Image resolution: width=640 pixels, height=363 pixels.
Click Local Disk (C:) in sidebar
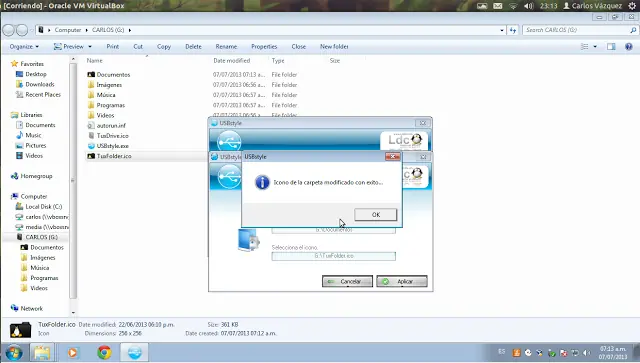click(x=44, y=207)
